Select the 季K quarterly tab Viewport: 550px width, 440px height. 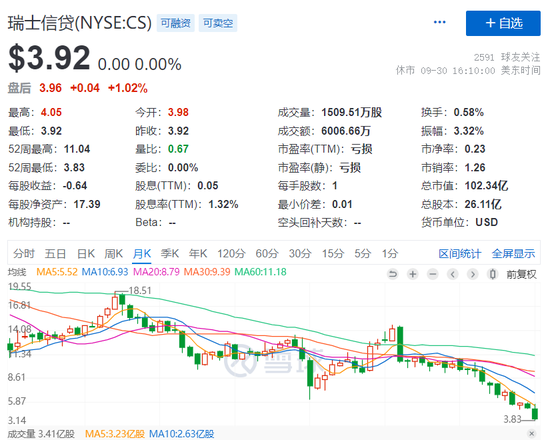170,253
